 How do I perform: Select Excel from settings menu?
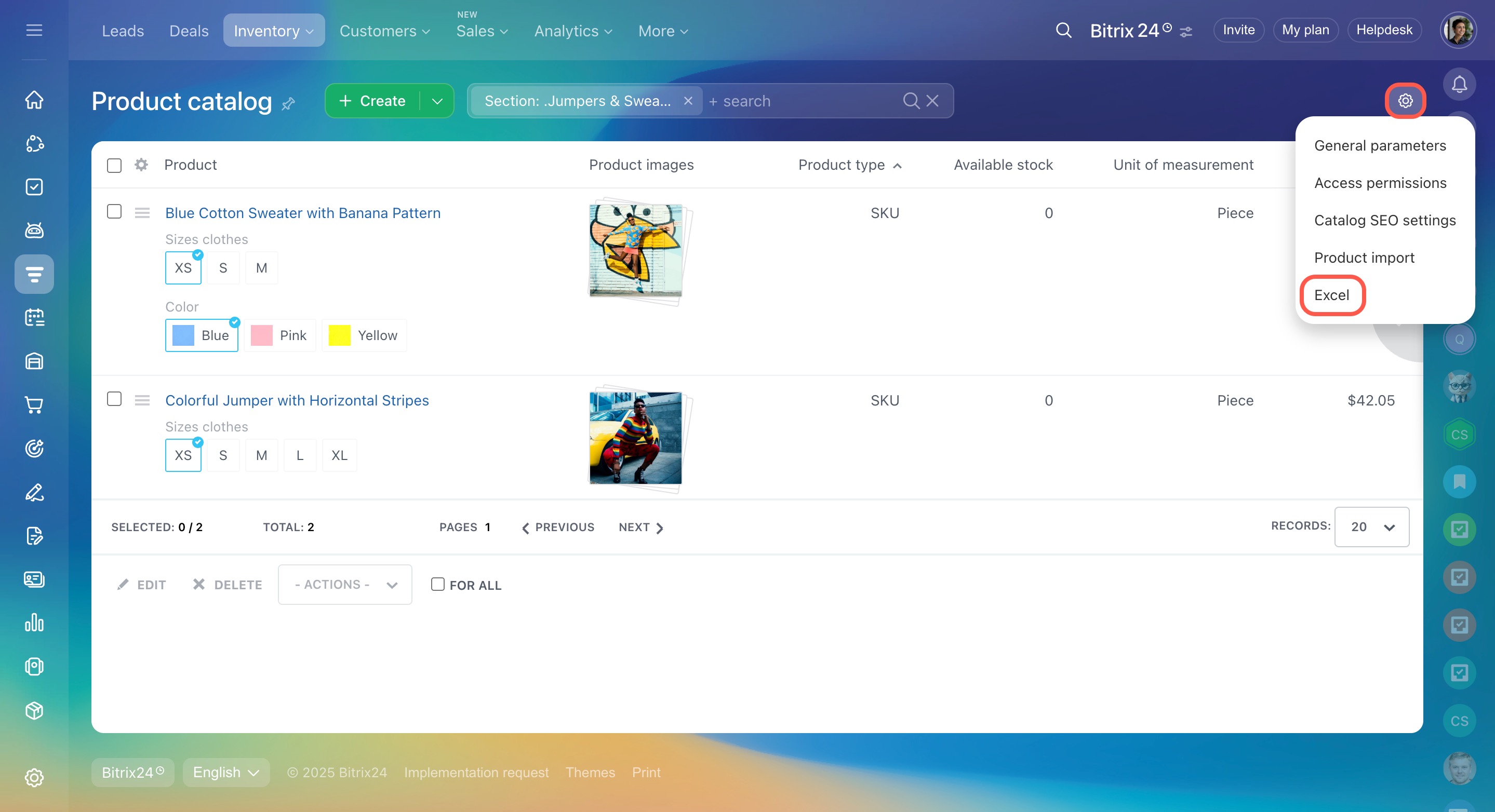(1331, 295)
